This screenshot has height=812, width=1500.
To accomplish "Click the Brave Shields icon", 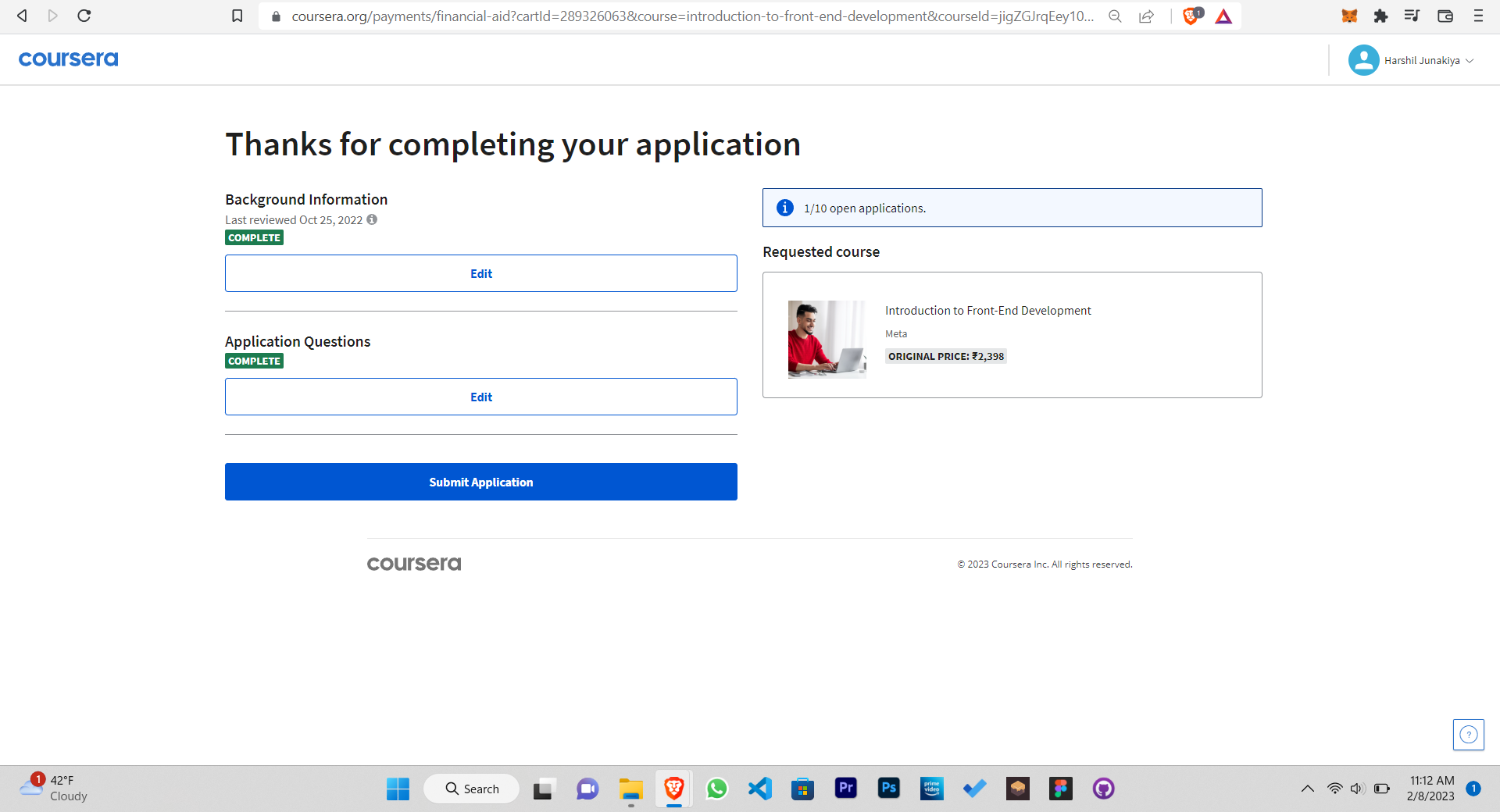I will pos(1190,16).
